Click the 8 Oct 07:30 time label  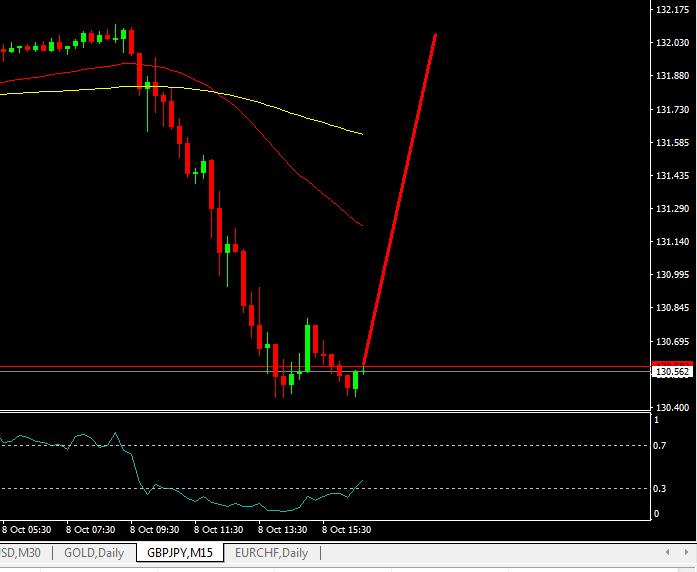90,530
